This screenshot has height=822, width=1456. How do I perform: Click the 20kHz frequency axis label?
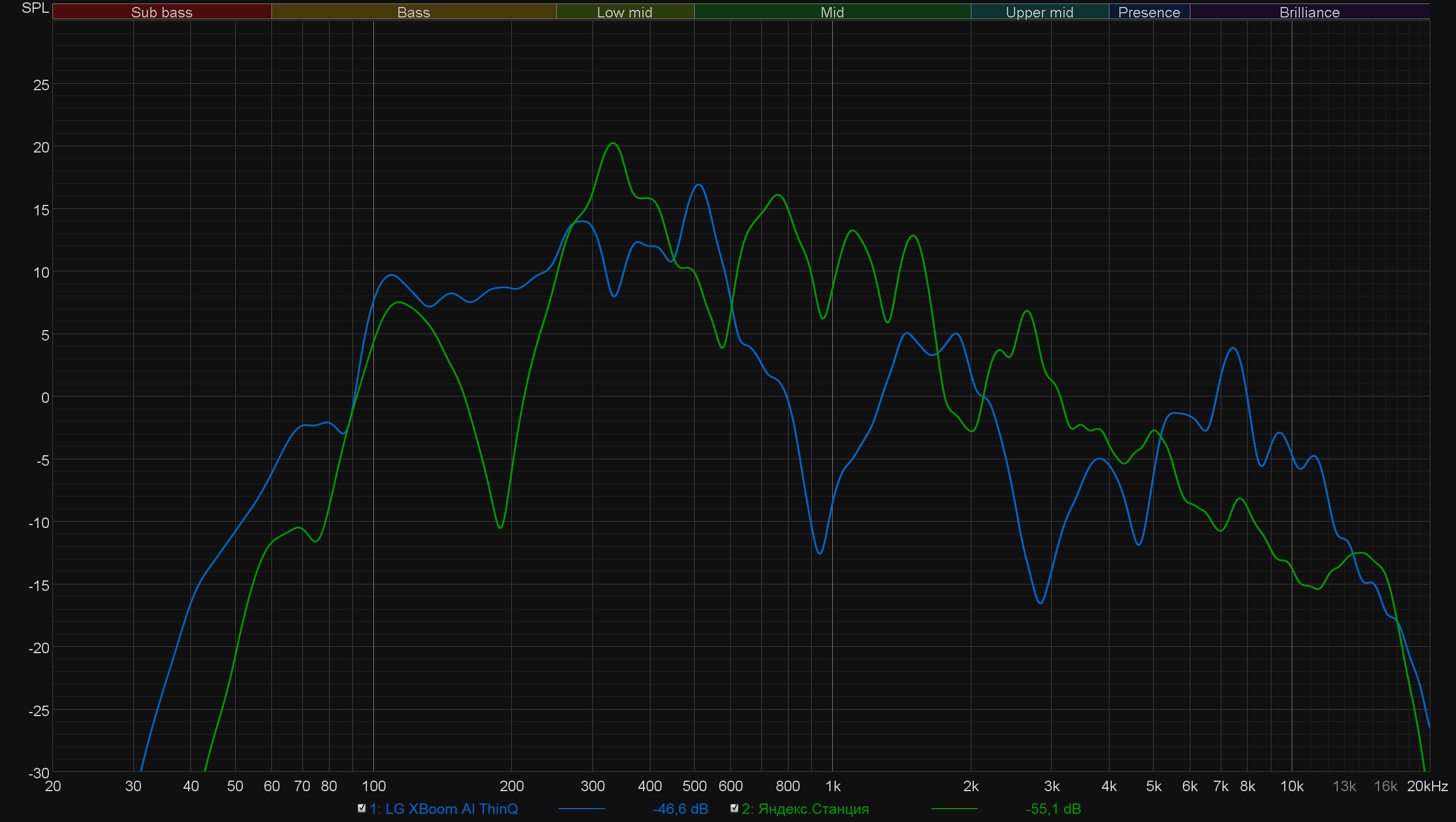[1427, 786]
